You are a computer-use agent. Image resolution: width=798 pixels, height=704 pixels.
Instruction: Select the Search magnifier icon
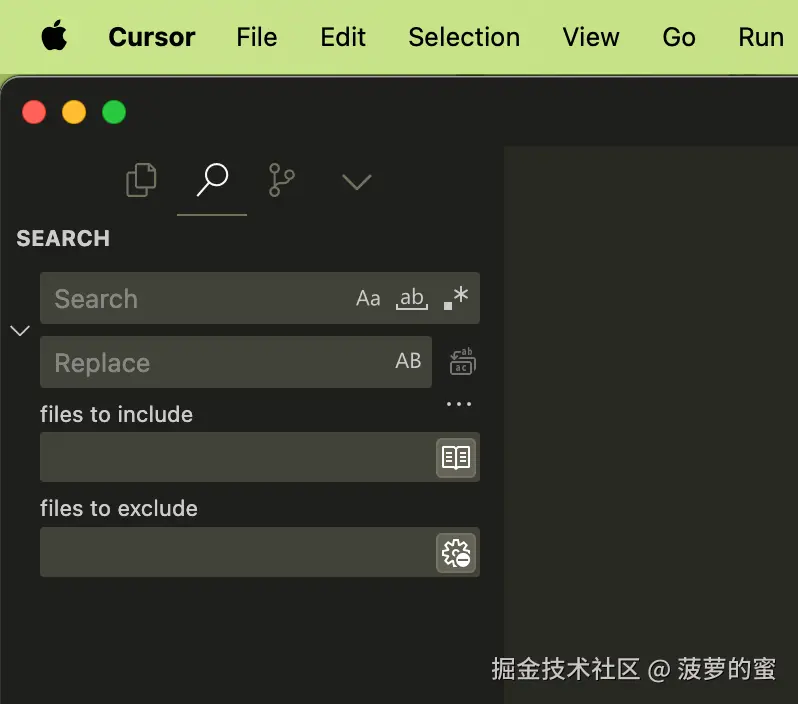(x=212, y=180)
